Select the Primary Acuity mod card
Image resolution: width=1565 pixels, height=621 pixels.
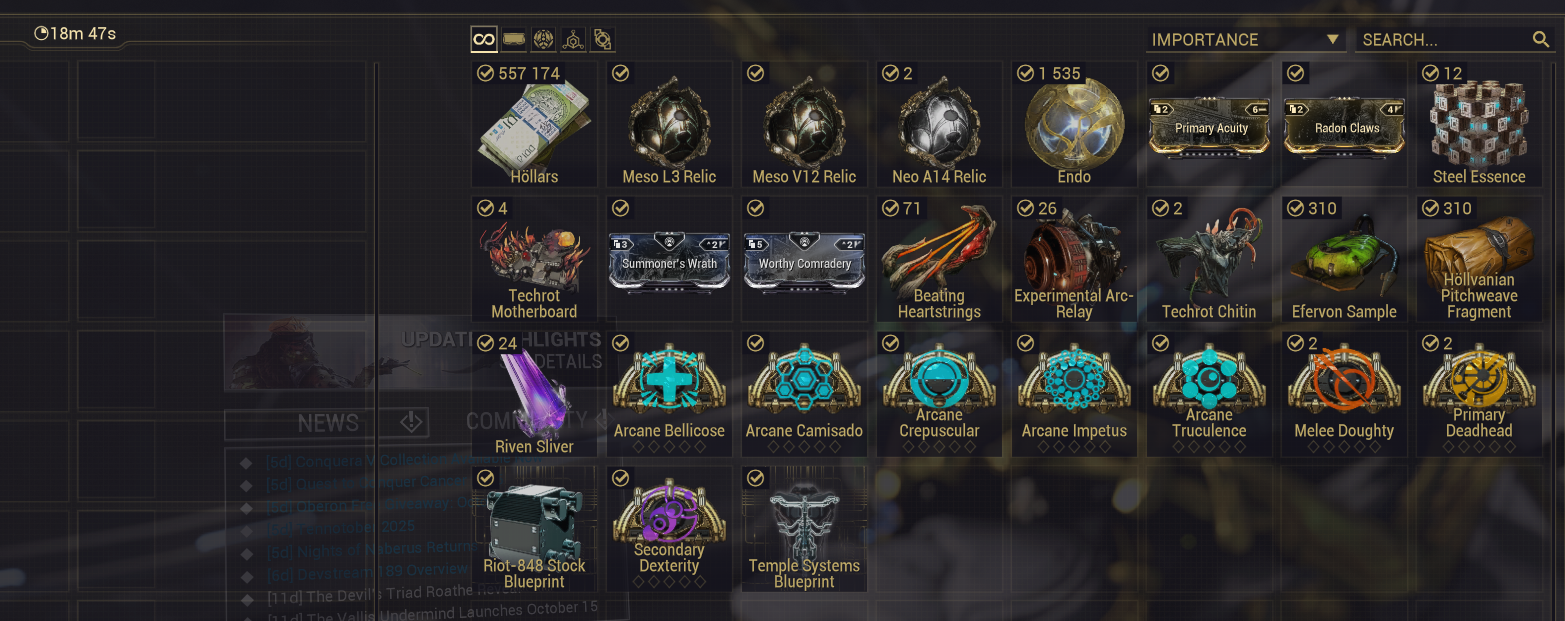(x=1209, y=125)
